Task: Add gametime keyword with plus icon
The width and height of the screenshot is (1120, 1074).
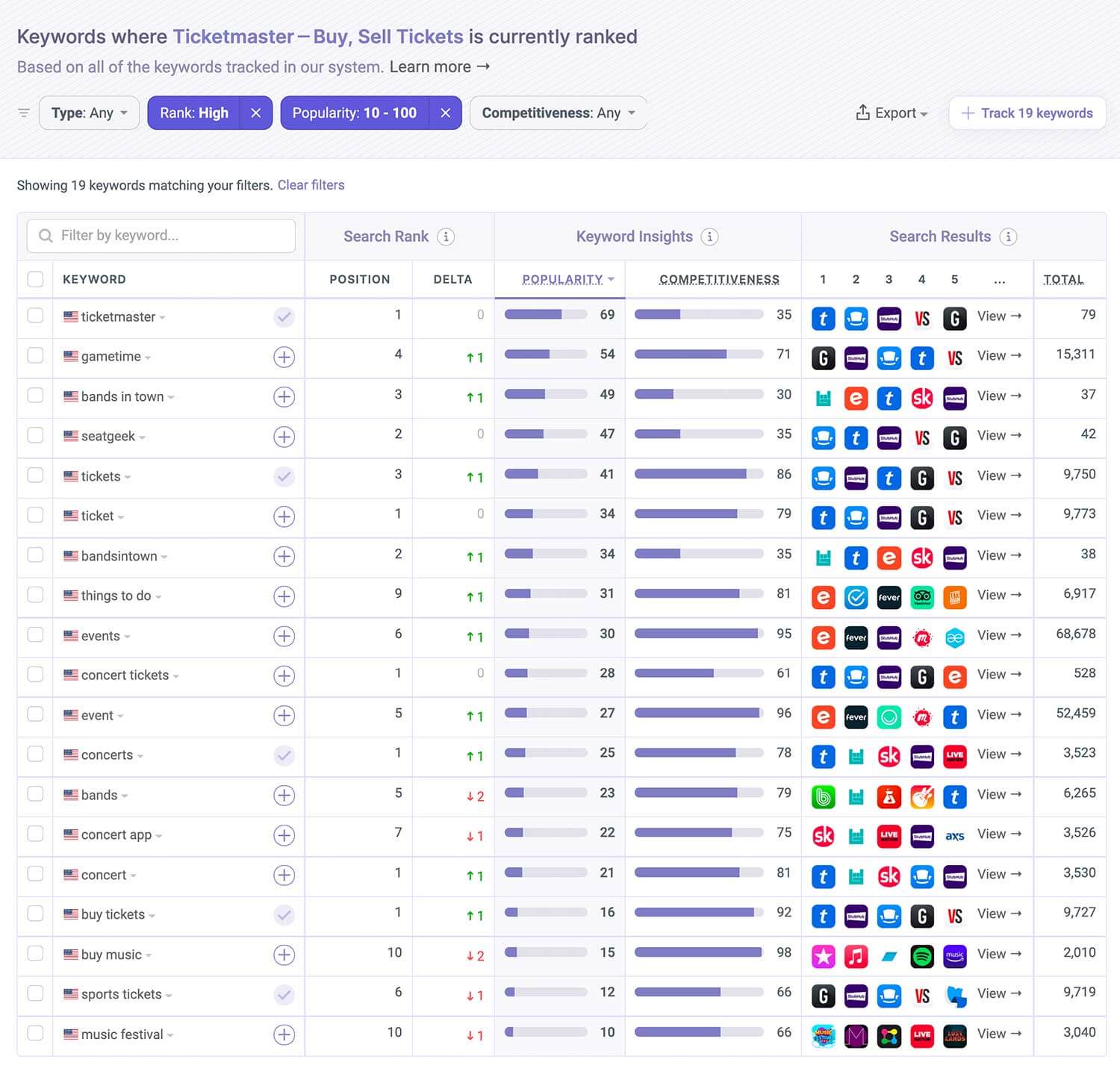Action: click(x=284, y=357)
